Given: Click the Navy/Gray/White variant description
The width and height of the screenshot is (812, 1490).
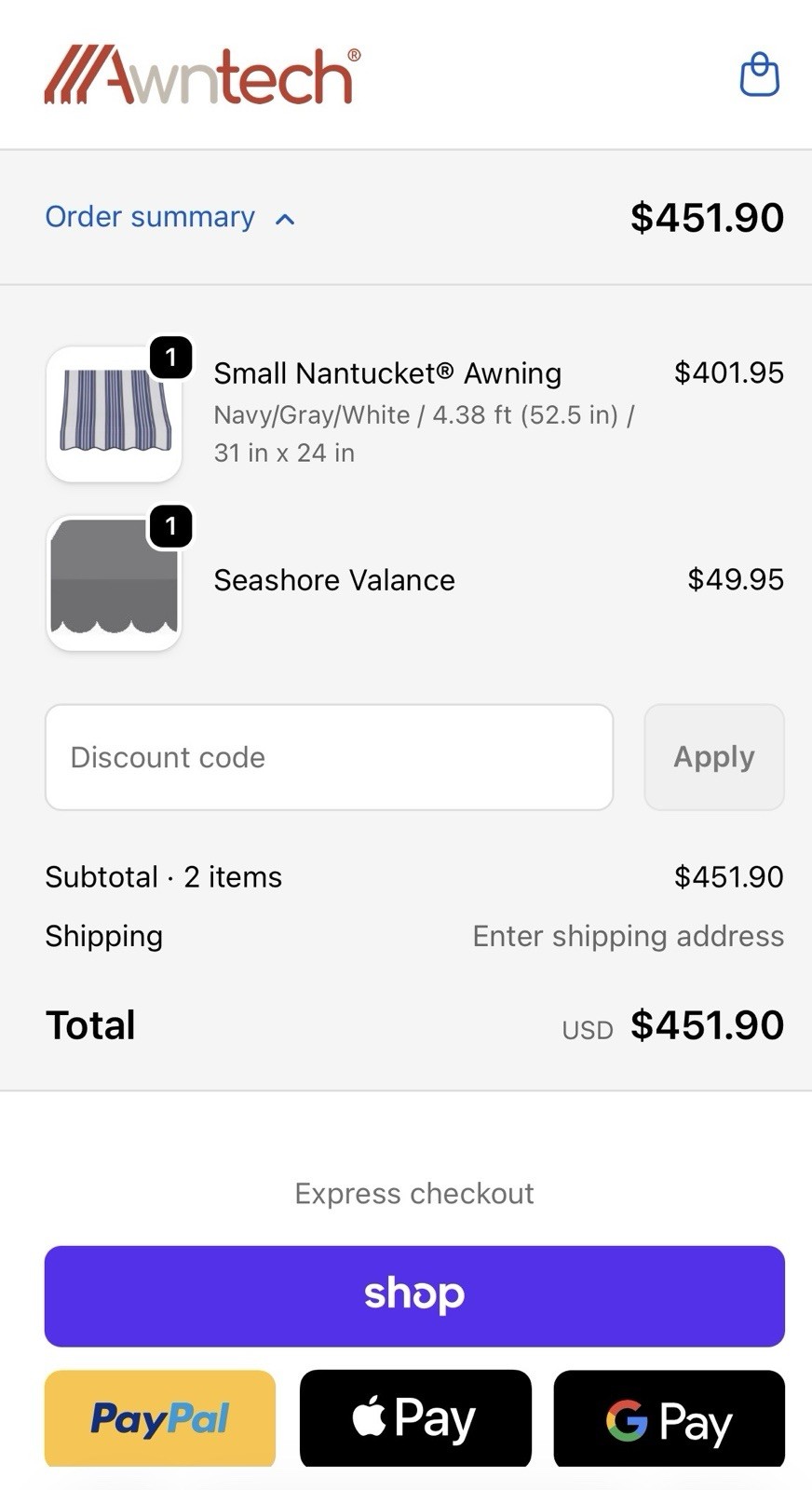Looking at the screenshot, I should click(424, 433).
